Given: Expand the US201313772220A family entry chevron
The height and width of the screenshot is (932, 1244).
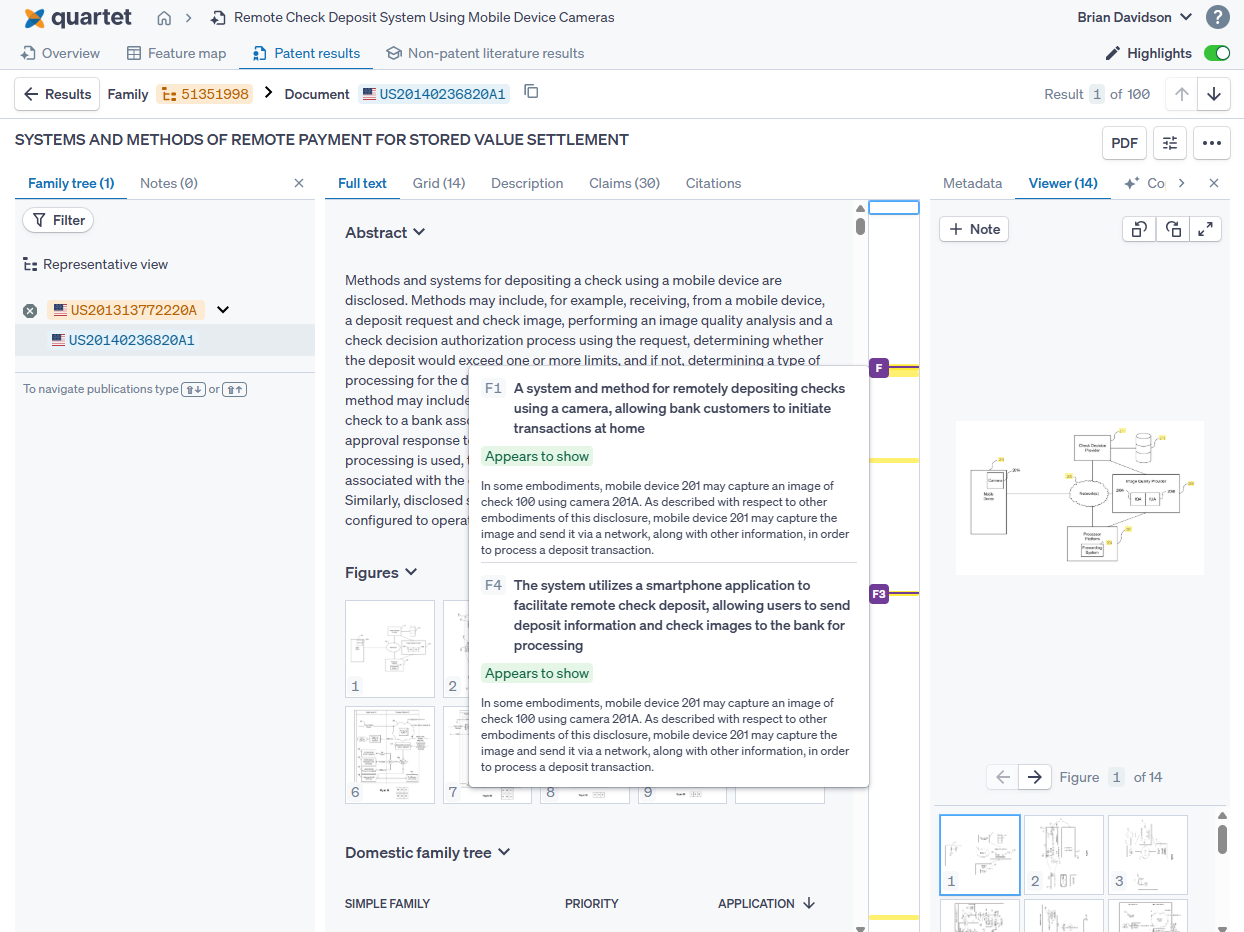Looking at the screenshot, I should (x=223, y=310).
